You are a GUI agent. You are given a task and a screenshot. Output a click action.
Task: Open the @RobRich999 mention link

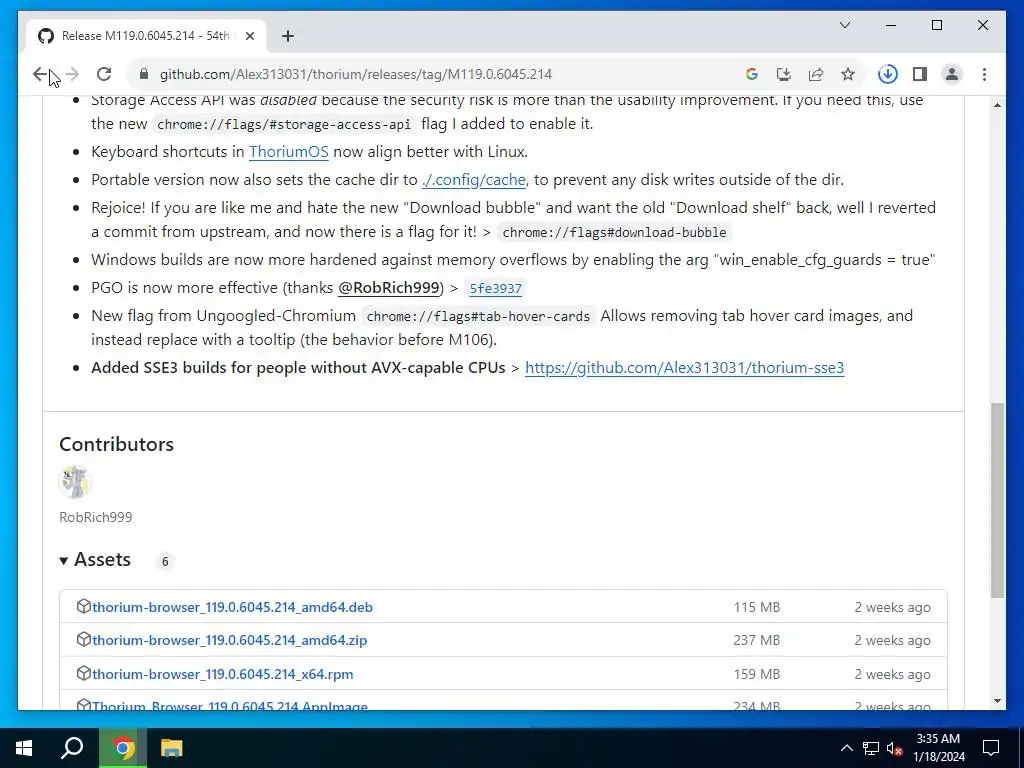tap(388, 287)
